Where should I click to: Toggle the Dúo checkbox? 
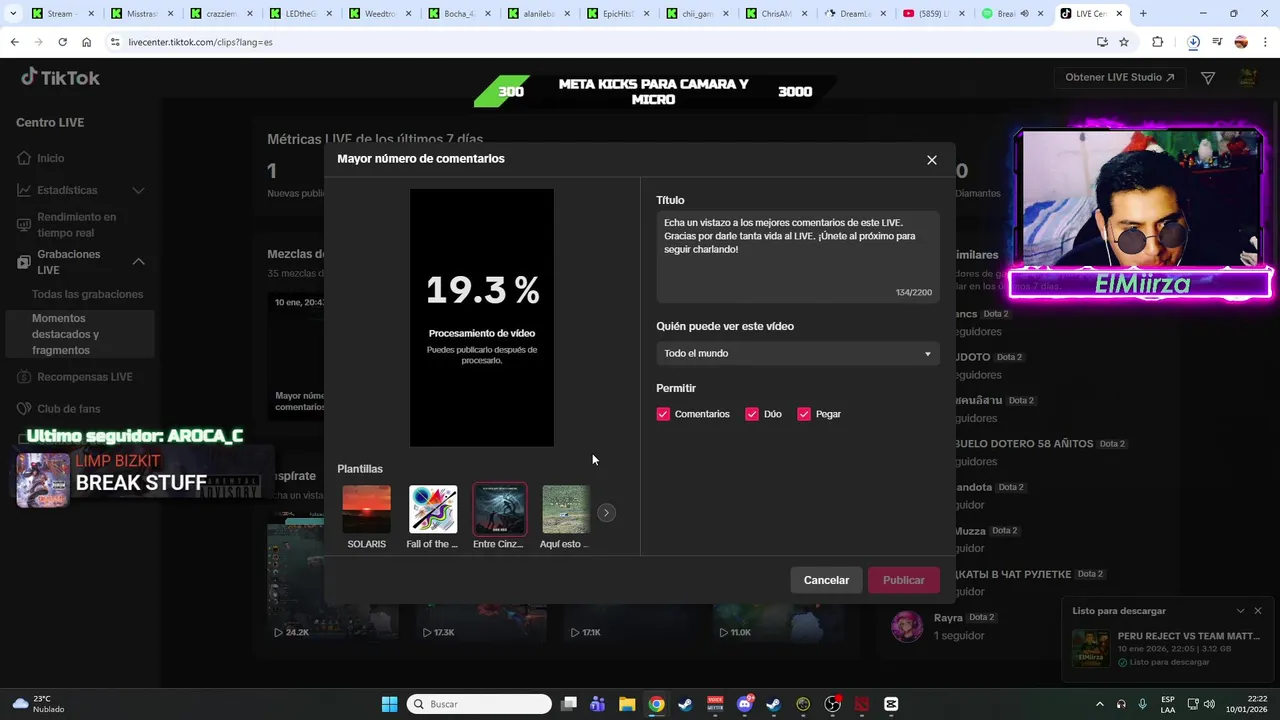pos(752,414)
